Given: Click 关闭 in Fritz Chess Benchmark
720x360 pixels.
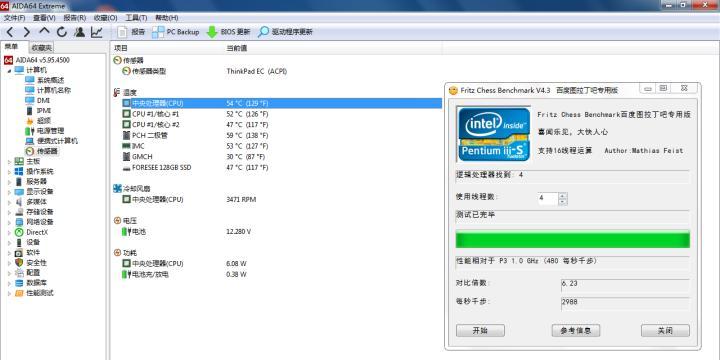Looking at the screenshot, I should point(665,331).
